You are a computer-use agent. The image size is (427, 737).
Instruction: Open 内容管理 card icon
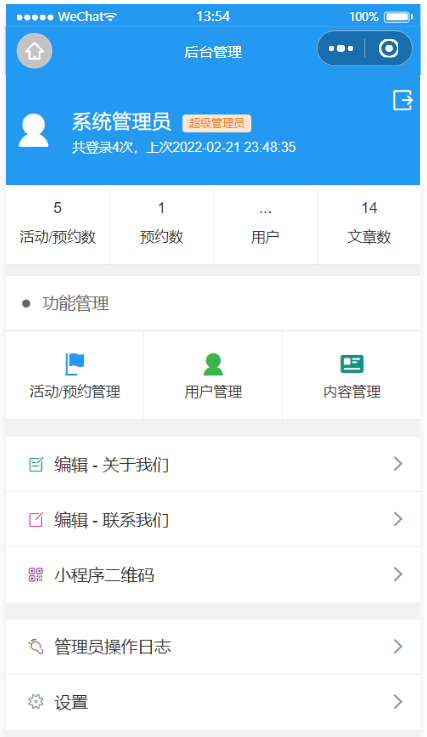[x=352, y=363]
